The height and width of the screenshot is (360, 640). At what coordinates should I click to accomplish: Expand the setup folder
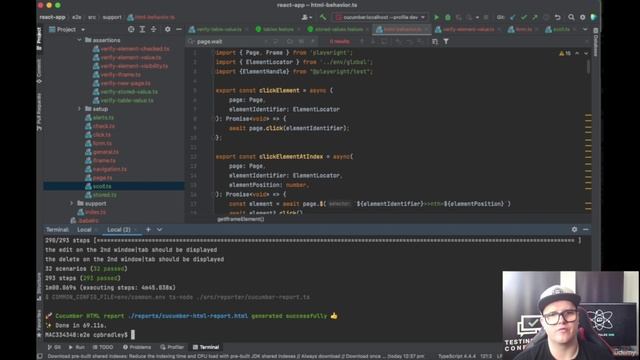tap(79, 109)
